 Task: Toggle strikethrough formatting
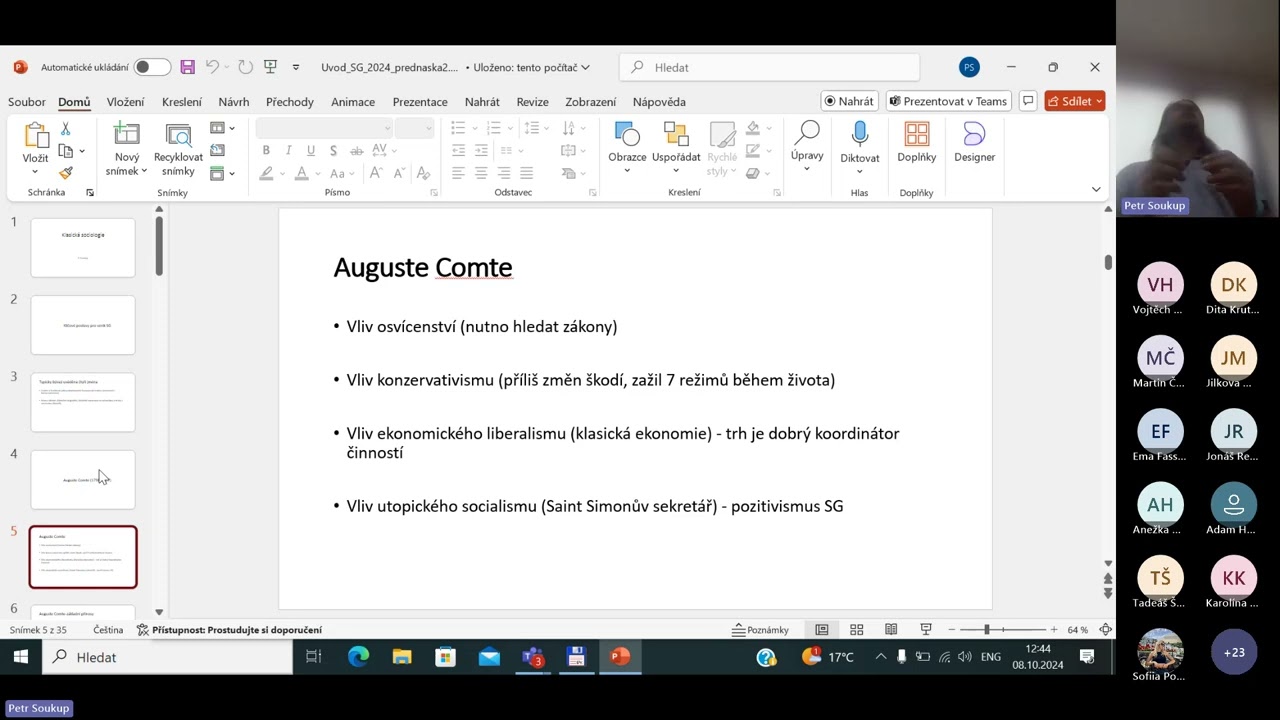tap(355, 150)
